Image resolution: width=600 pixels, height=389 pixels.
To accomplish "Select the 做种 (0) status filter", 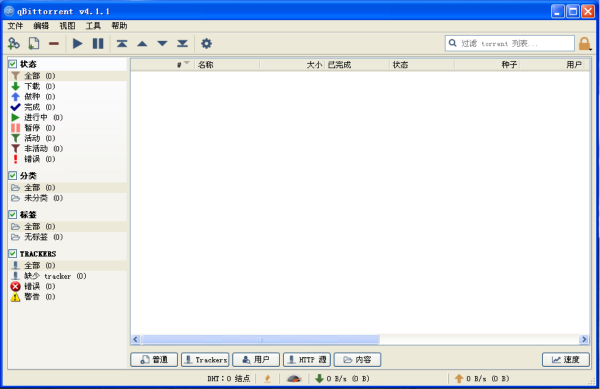I will pos(67,96).
